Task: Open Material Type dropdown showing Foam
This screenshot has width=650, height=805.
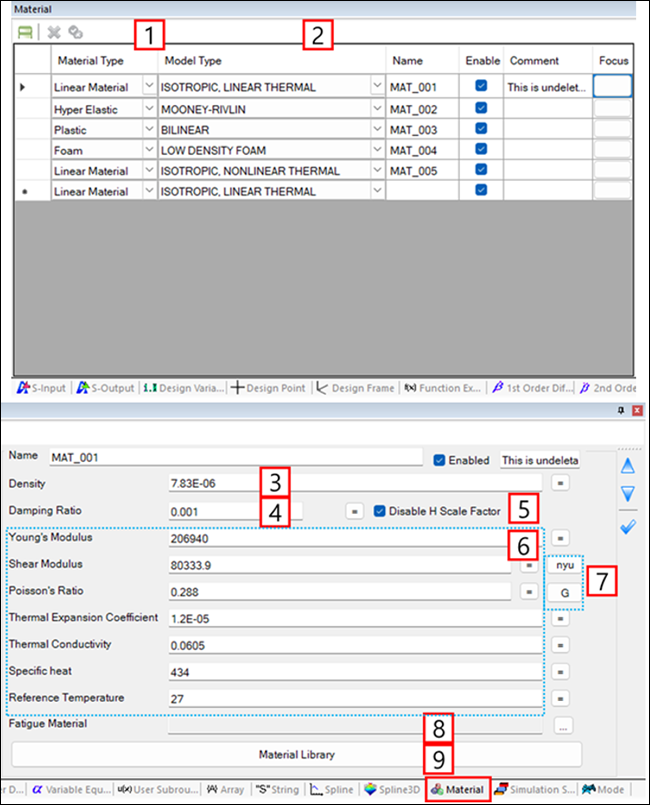Action: 149,149
